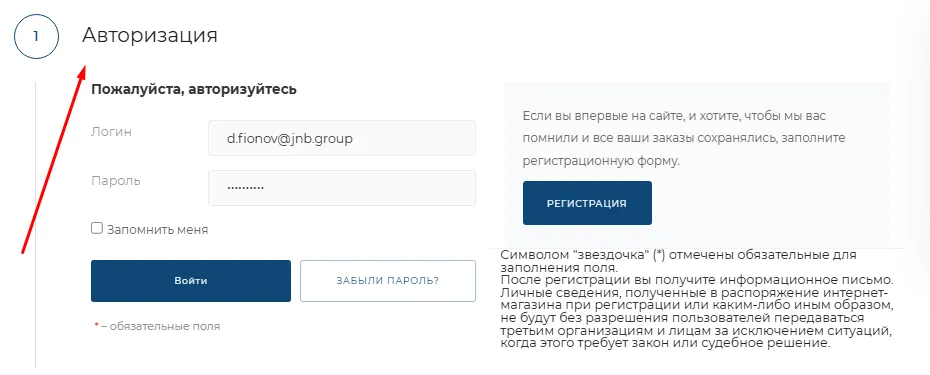This screenshot has height=375, width=930.
Task: Select the Пожалуйста, авторизуйтесь heading
Action: [193, 90]
